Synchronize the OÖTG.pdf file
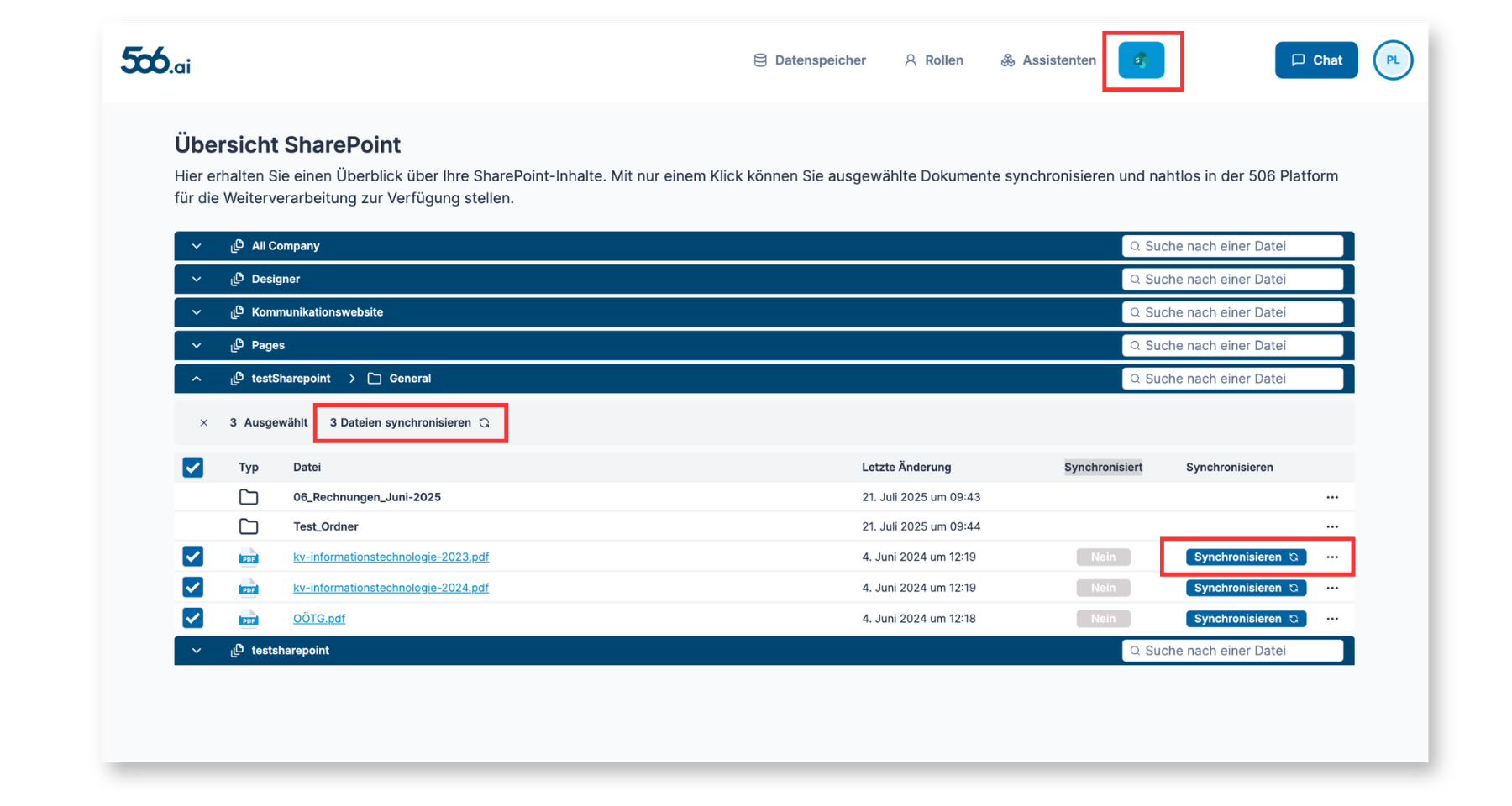The height and width of the screenshot is (806, 1512). pos(1246,619)
